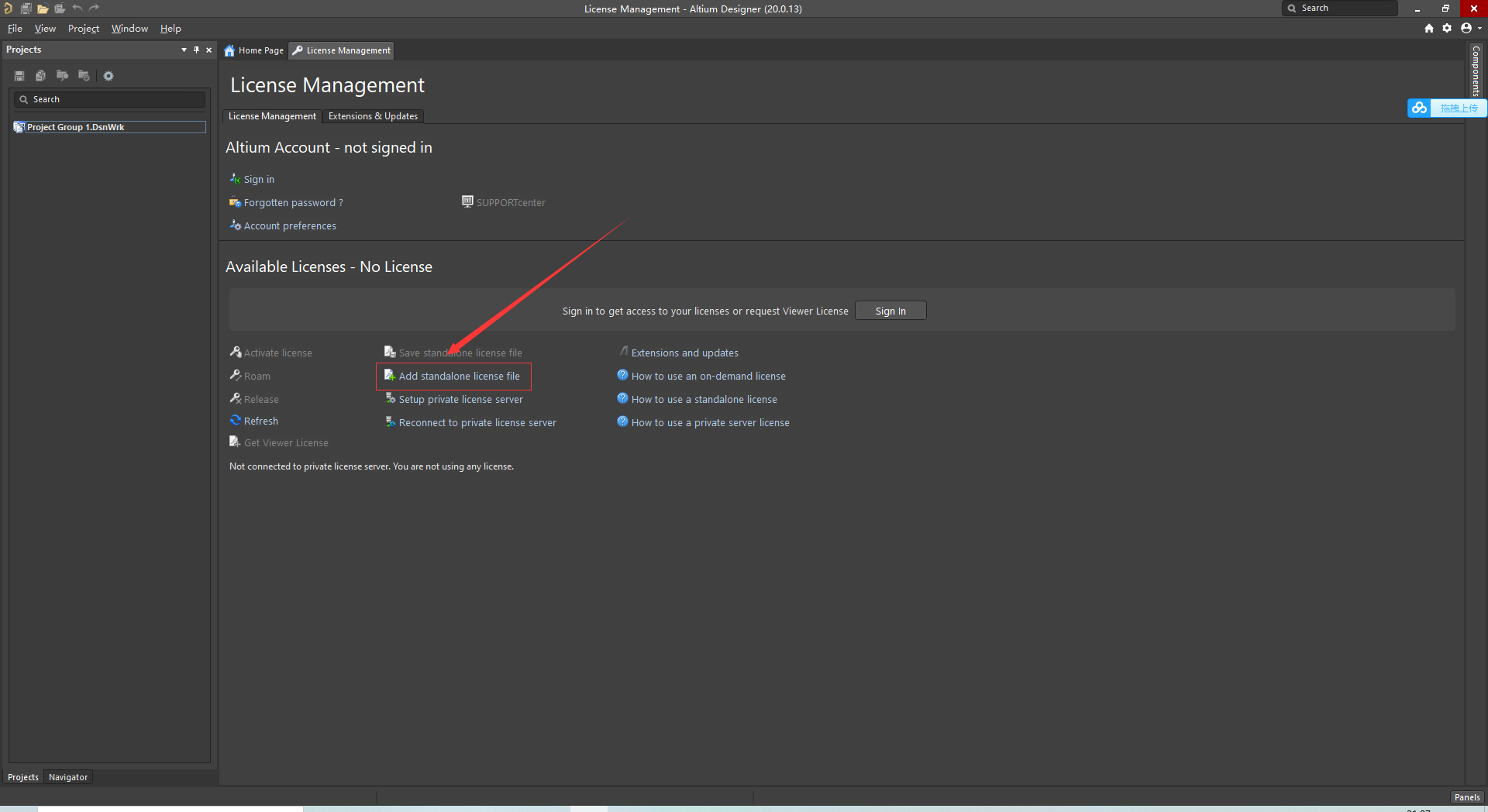1488x812 pixels.
Task: Open How to use a standalone license help
Action: [704, 399]
